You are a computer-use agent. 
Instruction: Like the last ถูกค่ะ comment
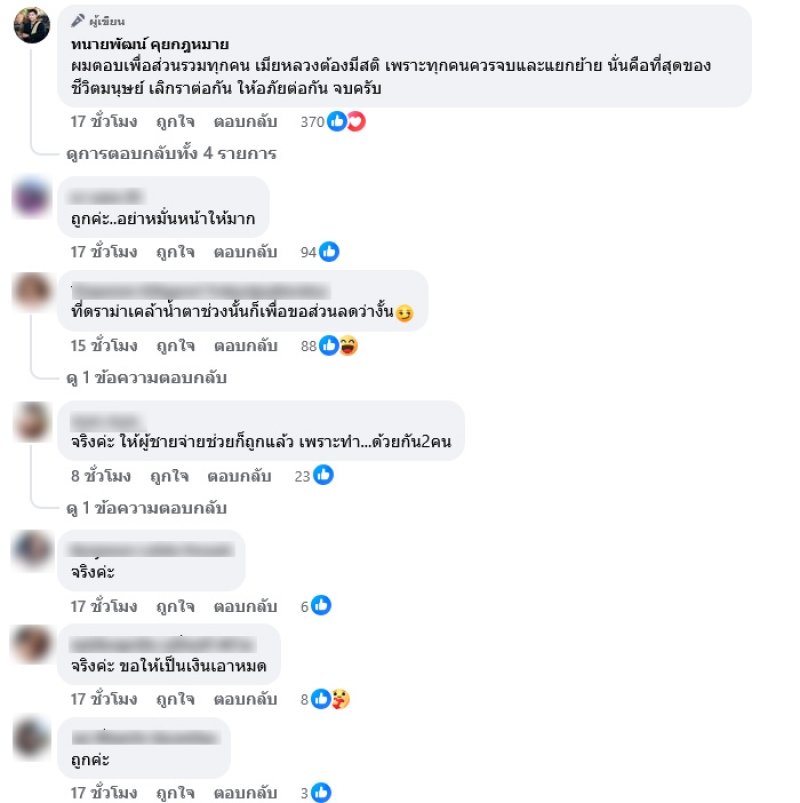pyautogui.click(x=175, y=793)
